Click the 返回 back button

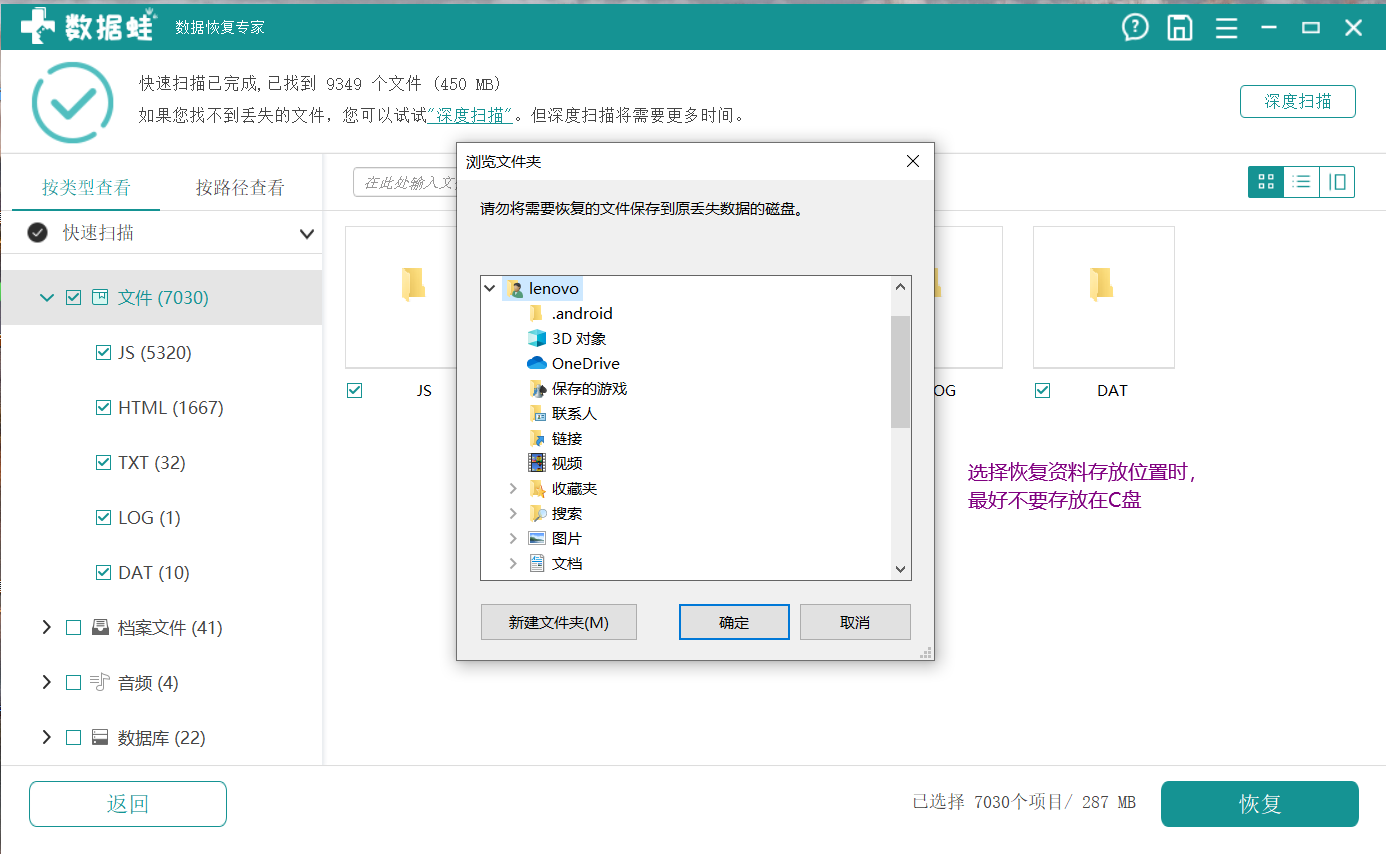[128, 804]
